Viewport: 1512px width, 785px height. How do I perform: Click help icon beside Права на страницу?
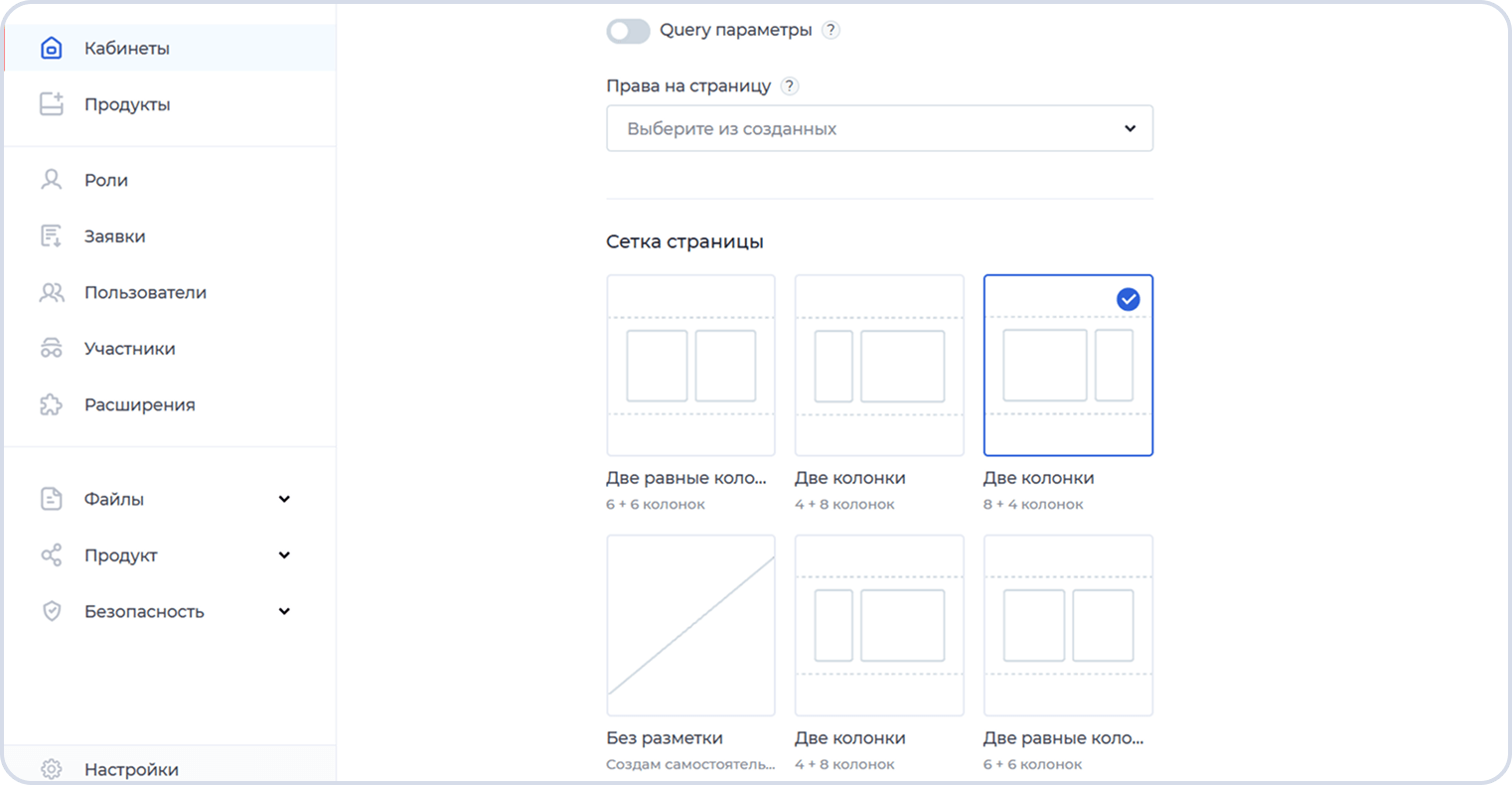point(790,85)
